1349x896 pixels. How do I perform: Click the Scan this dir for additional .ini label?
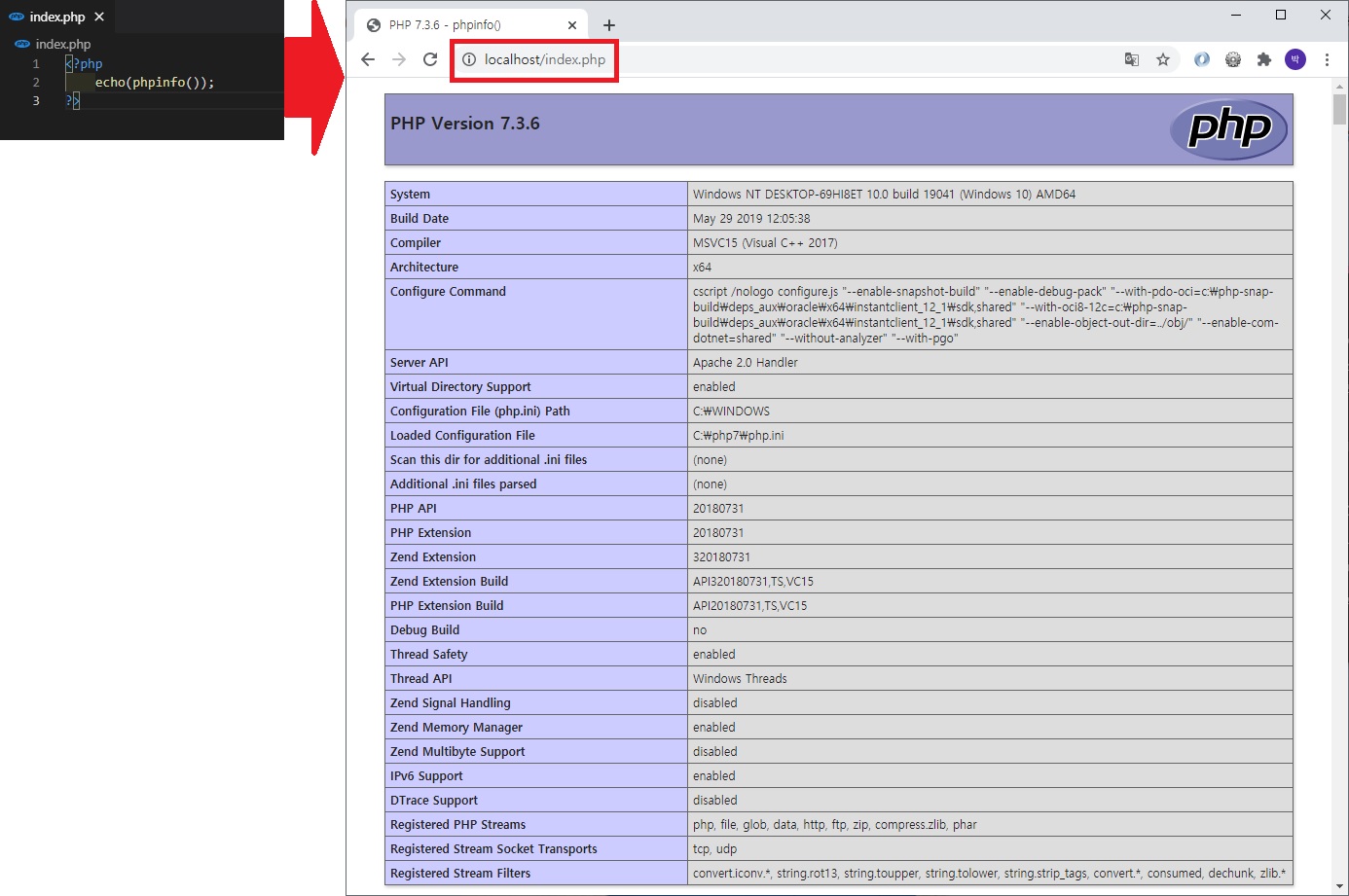489,460
